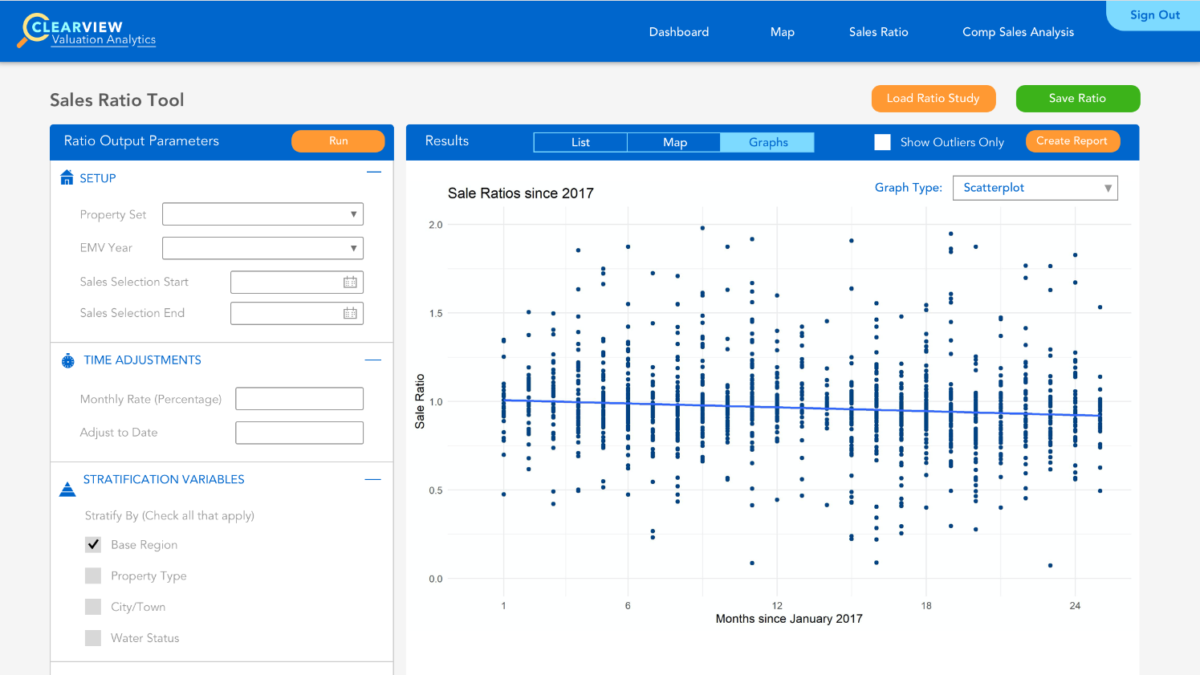Screen dimensions: 1200x675
Task: Collapse the Time Adjustments section
Action: pyautogui.click(x=373, y=359)
